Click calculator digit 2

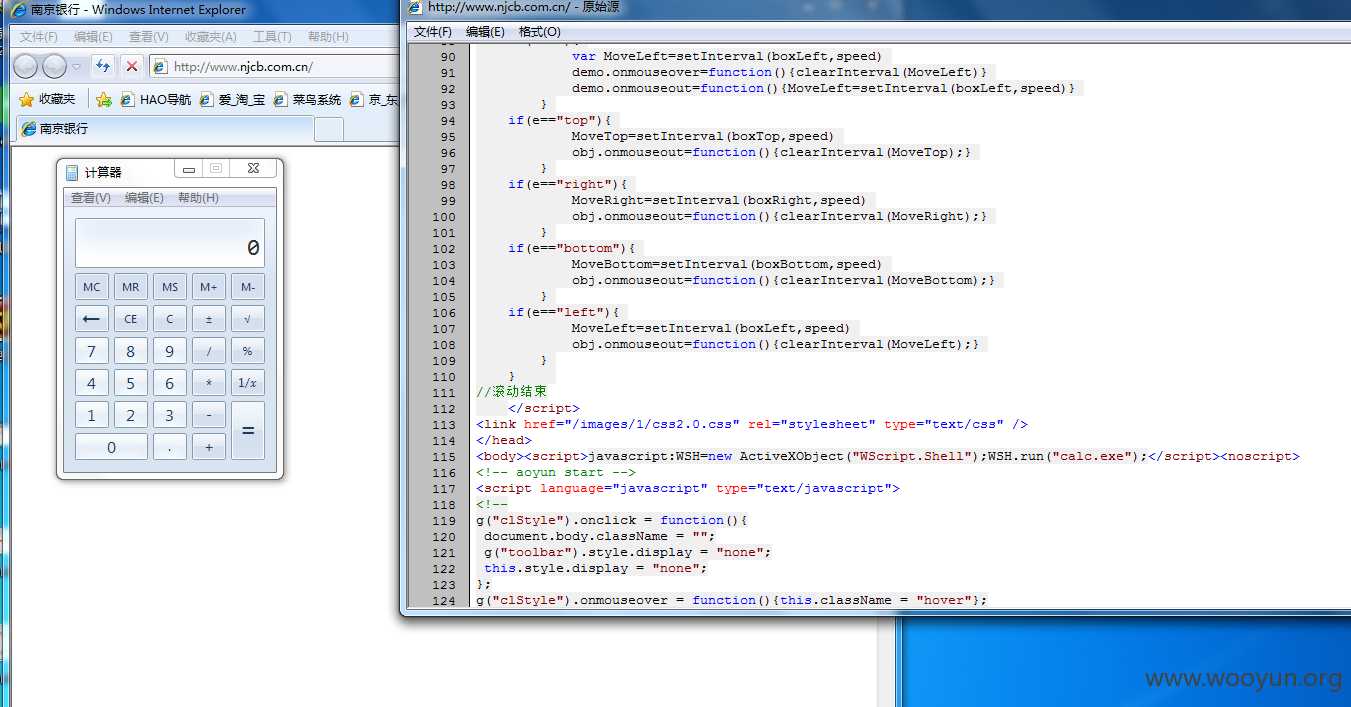pyautogui.click(x=131, y=415)
